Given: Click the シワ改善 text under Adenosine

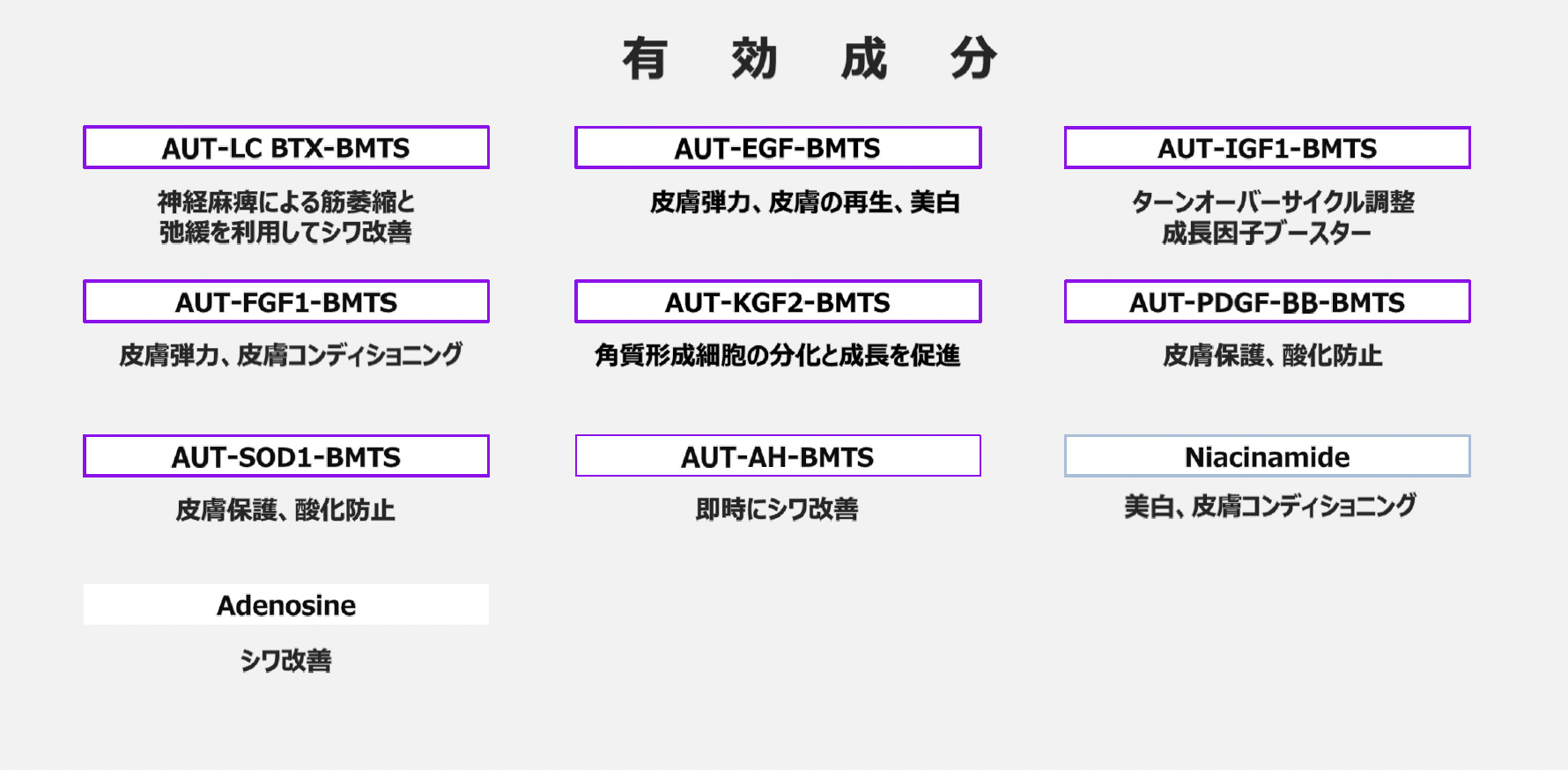Looking at the screenshot, I should pyautogui.click(x=286, y=661).
